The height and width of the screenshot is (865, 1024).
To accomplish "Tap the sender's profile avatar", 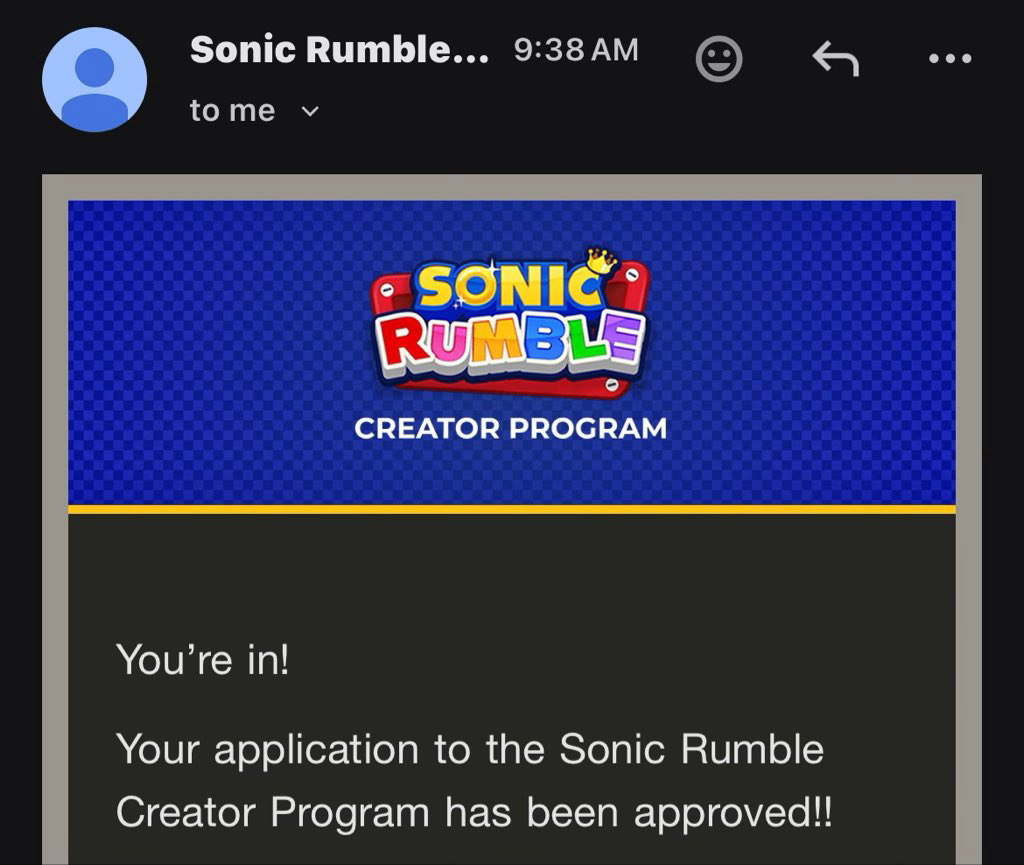I will (x=94, y=80).
